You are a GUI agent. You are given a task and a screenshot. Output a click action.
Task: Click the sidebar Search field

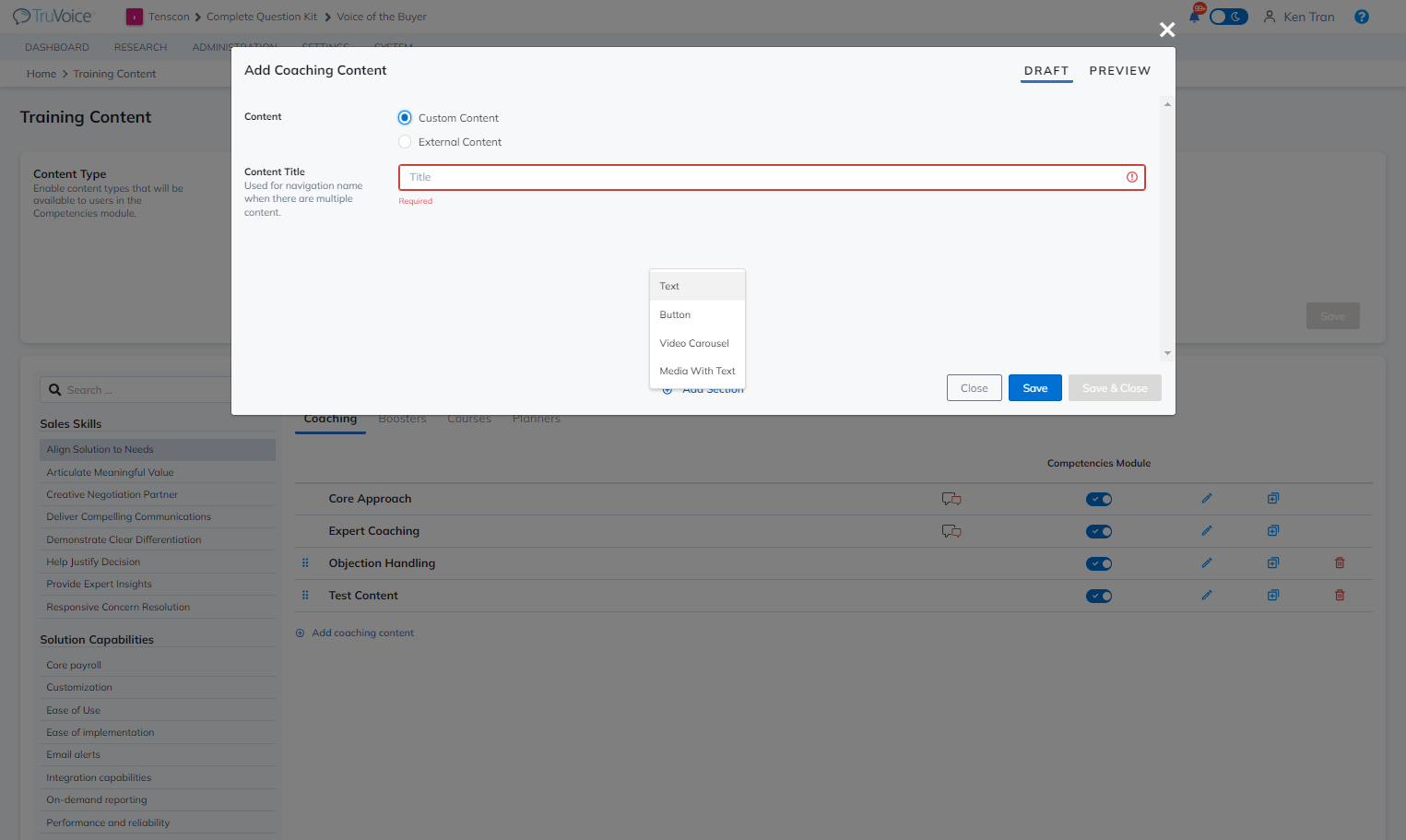[x=148, y=390]
